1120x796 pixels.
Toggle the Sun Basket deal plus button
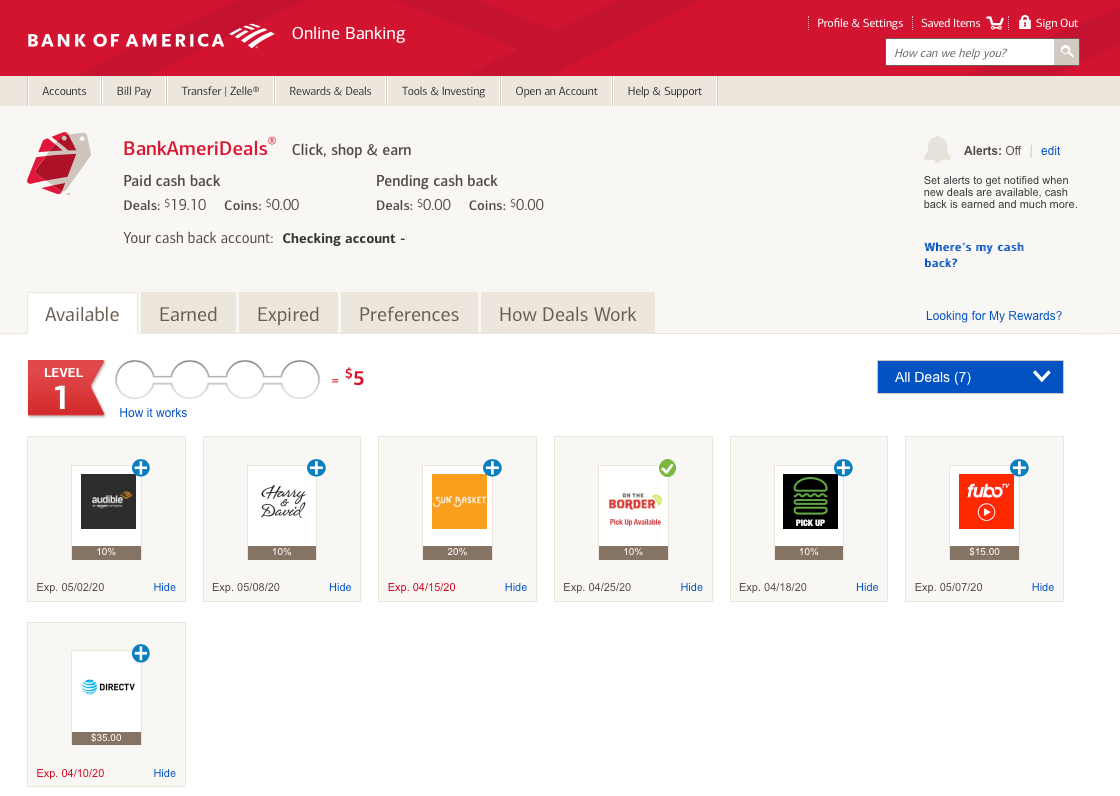(x=492, y=468)
